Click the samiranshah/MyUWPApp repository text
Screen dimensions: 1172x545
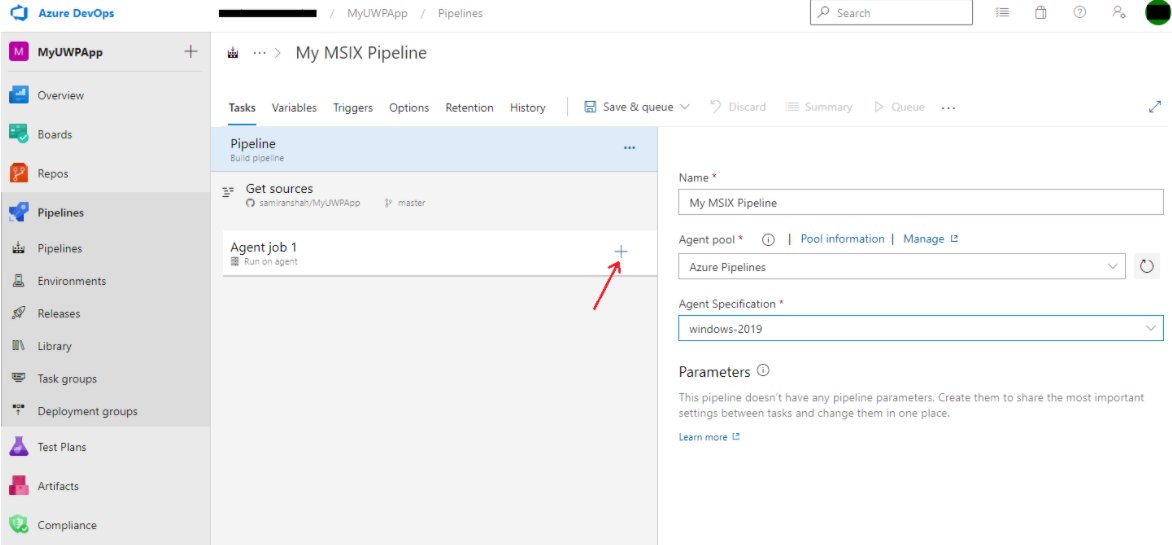click(x=309, y=203)
